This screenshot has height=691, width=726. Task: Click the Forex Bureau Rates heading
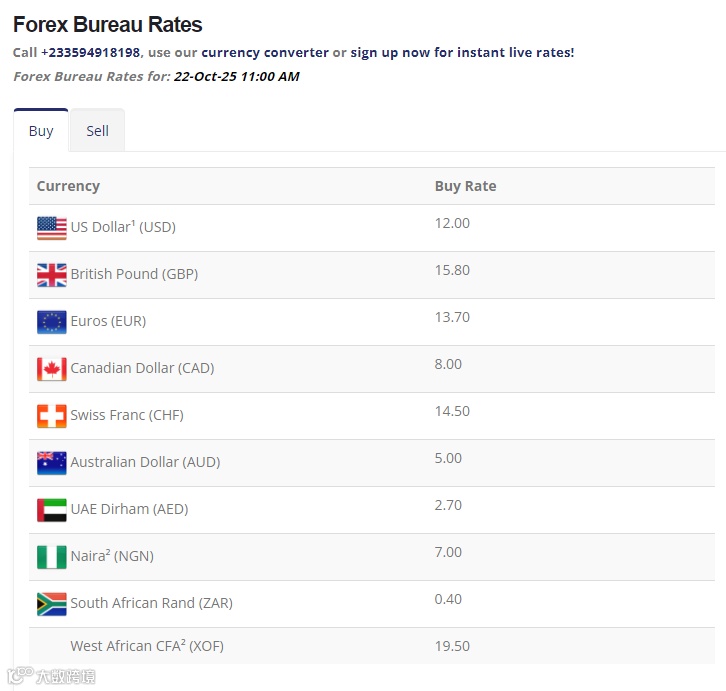(x=108, y=25)
